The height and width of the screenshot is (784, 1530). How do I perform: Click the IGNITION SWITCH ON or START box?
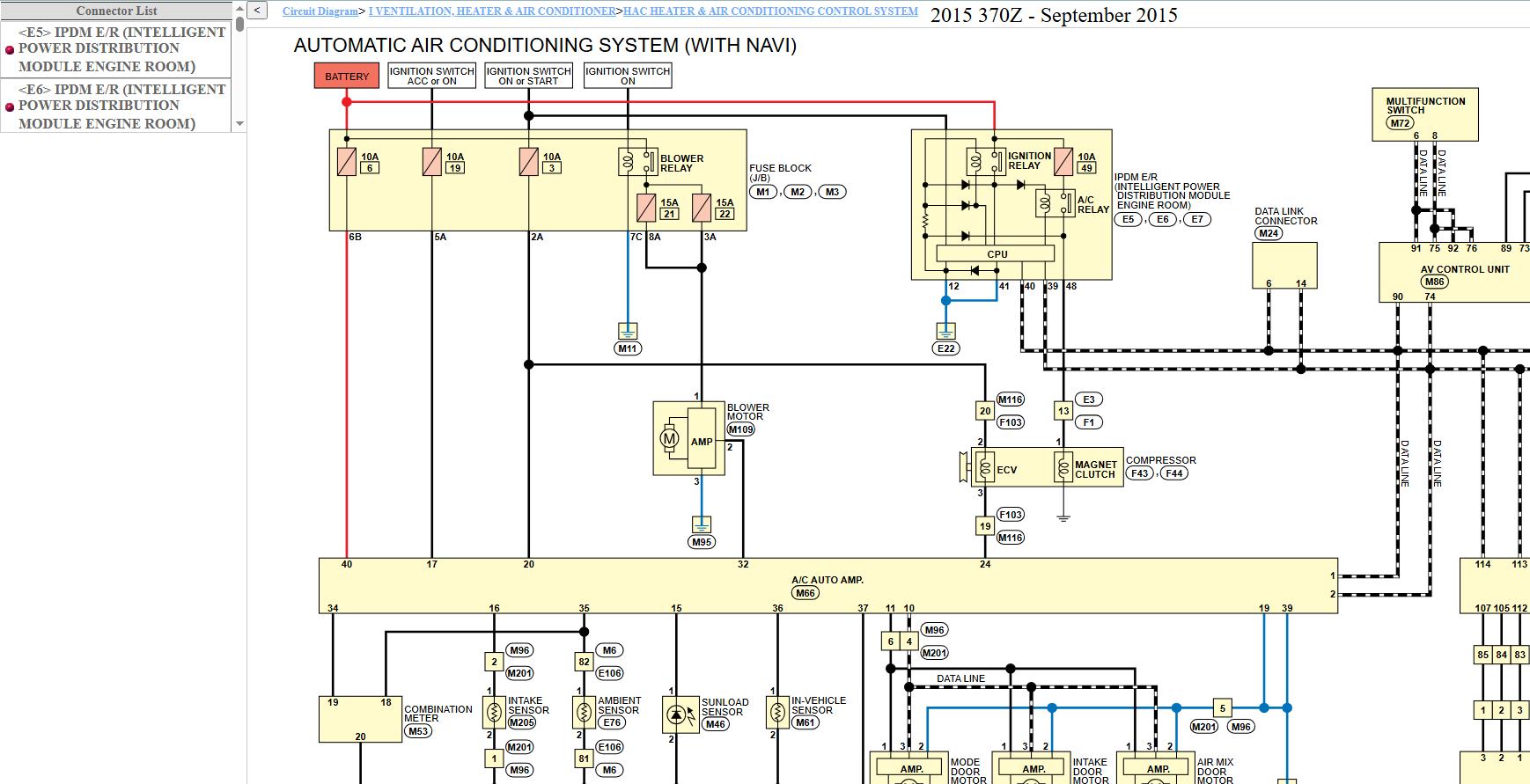pos(528,76)
